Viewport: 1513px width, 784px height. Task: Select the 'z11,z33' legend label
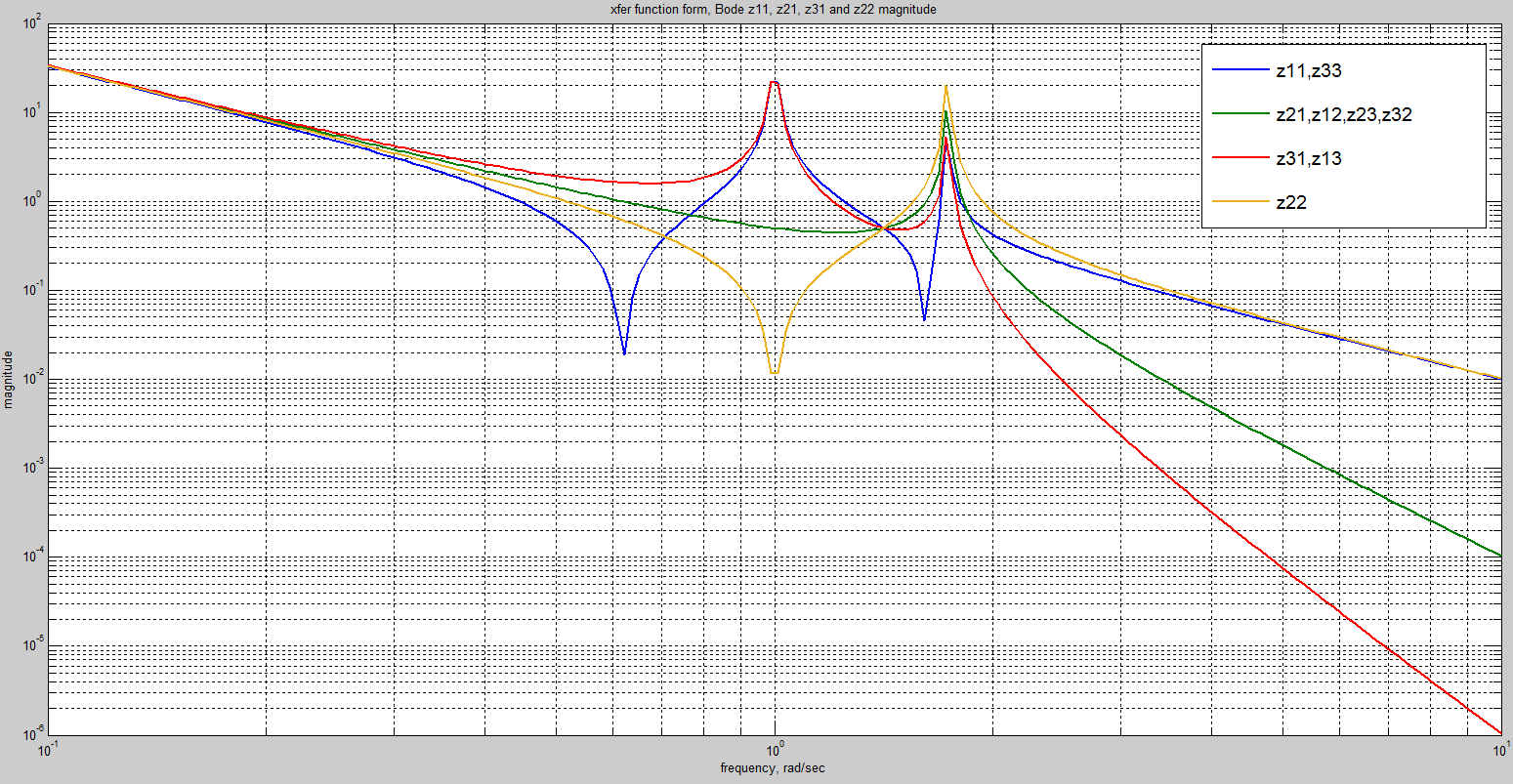point(1310,69)
